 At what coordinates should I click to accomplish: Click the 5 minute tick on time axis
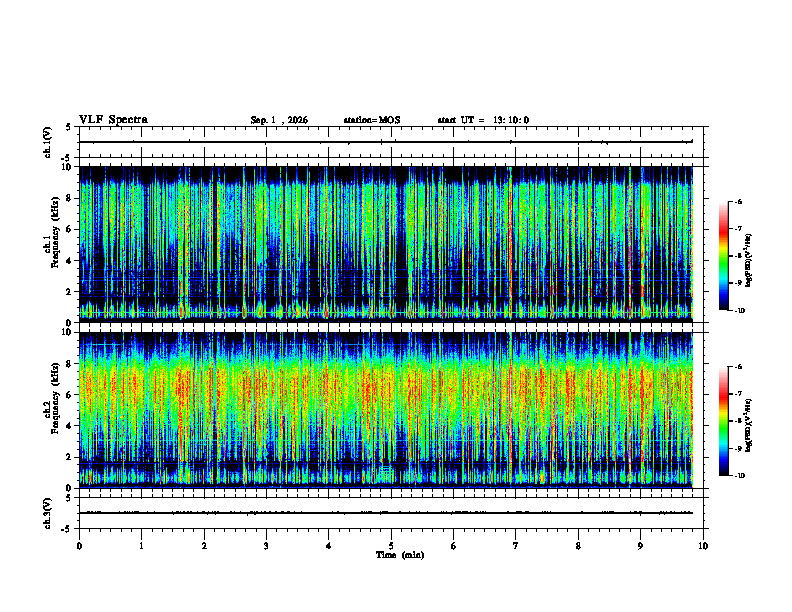[391, 546]
